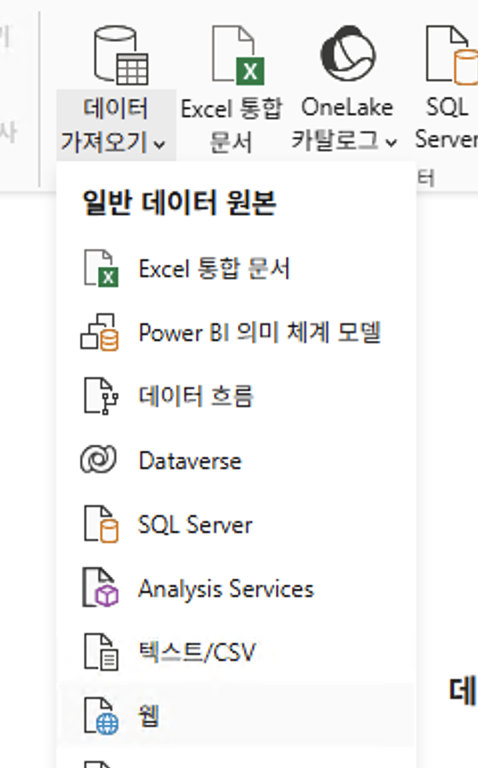Click the 일반 데이터 원본 heading
Screen dimensions: 478x768
coord(179,203)
